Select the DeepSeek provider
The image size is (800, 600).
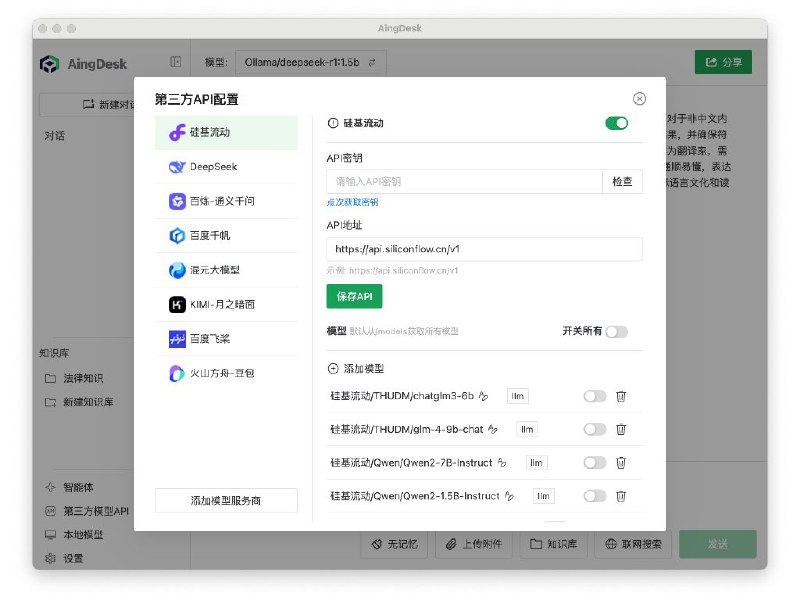[x=226, y=167]
